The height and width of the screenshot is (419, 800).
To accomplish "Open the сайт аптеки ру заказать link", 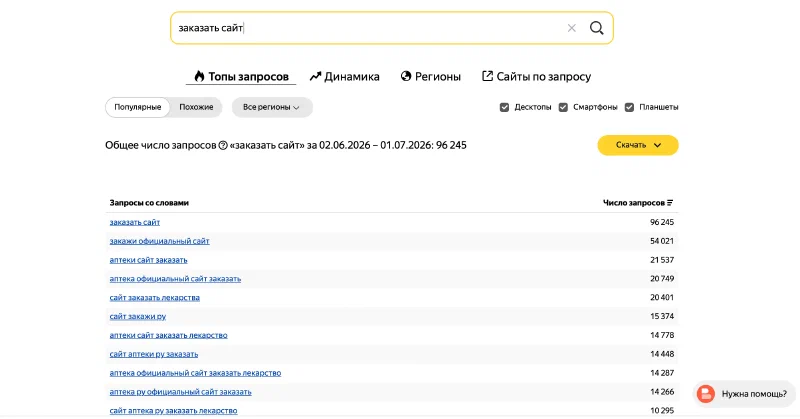I will [154, 354].
